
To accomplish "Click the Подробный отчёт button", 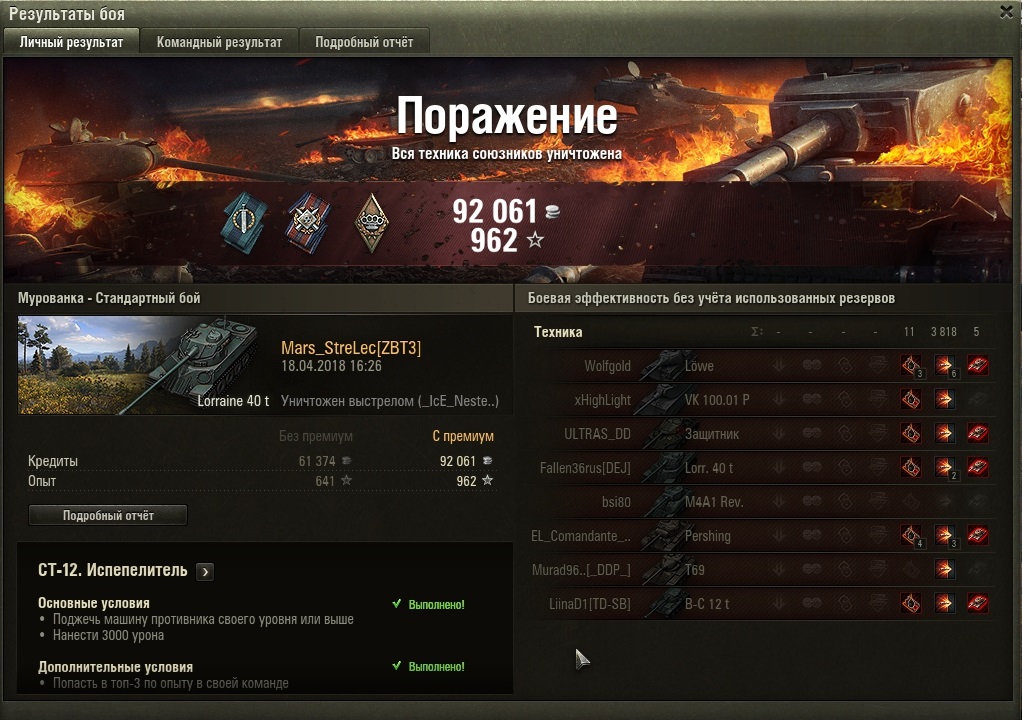I will click(108, 515).
